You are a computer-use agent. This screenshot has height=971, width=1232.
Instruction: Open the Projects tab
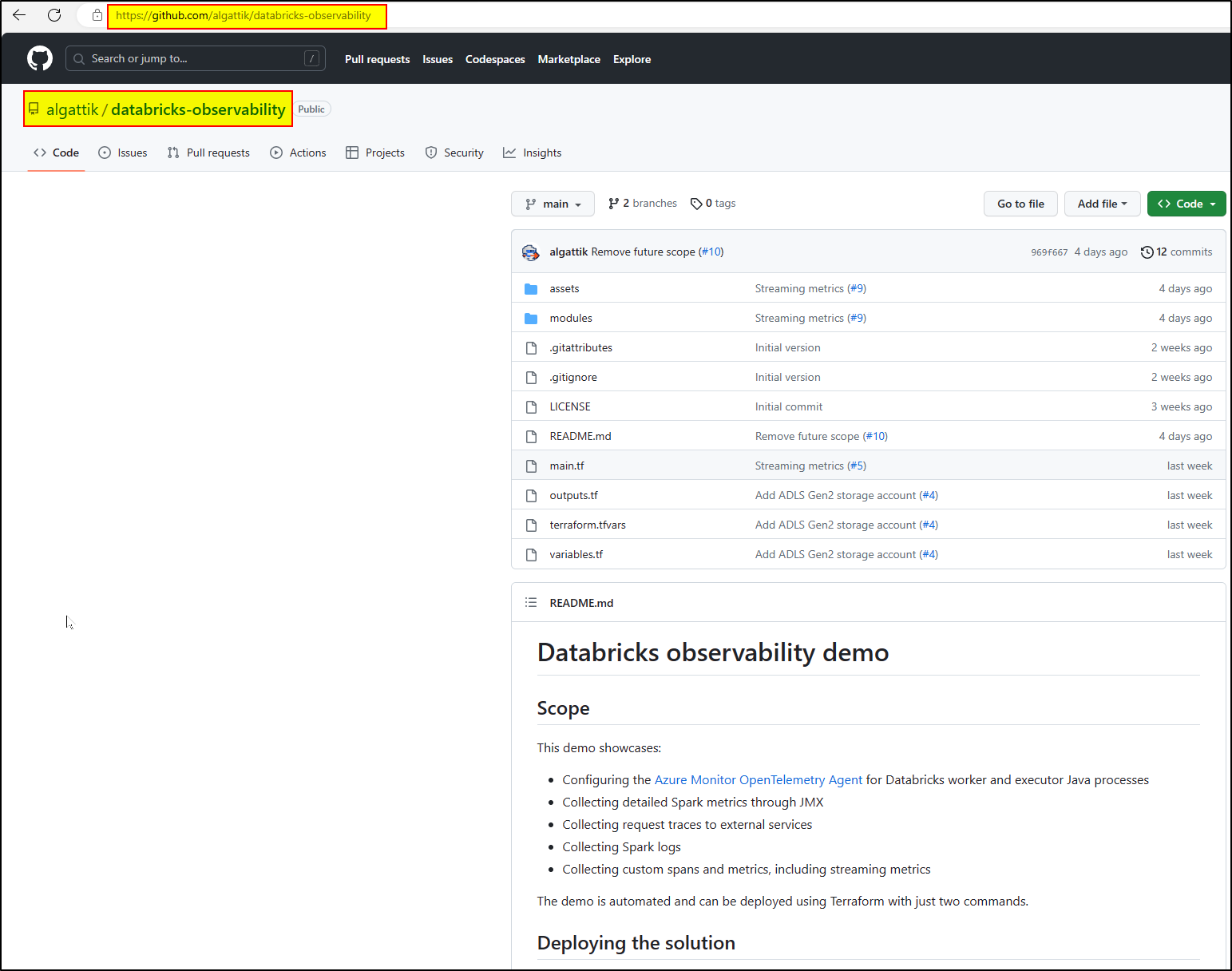(375, 153)
